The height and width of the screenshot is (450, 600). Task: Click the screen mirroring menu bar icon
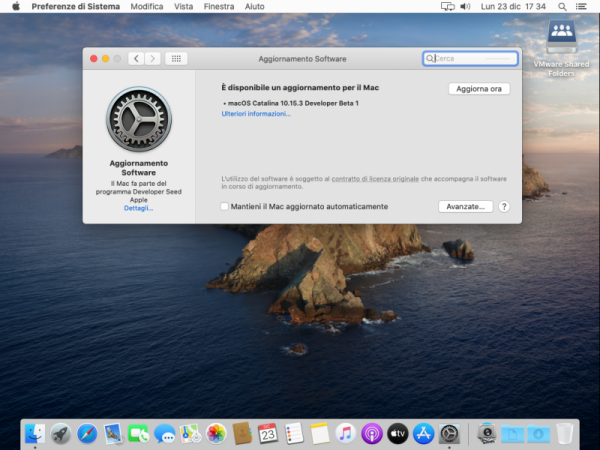[x=448, y=7]
